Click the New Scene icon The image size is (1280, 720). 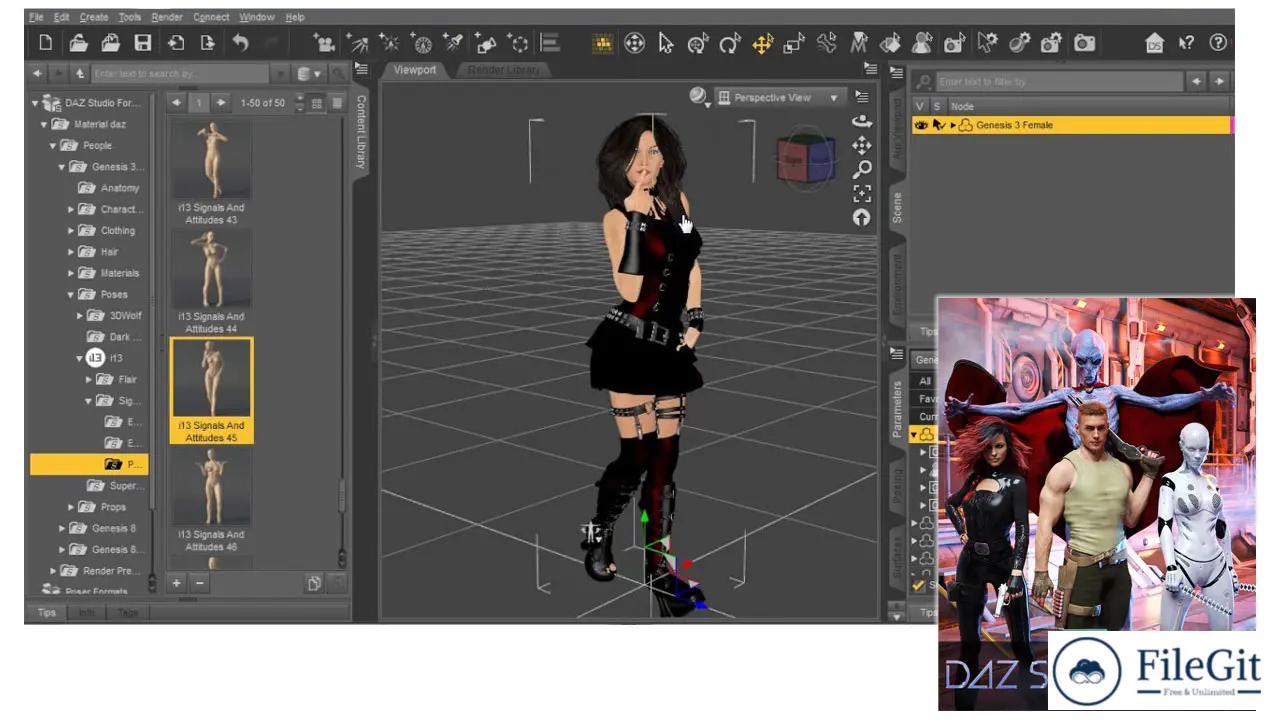[46, 43]
